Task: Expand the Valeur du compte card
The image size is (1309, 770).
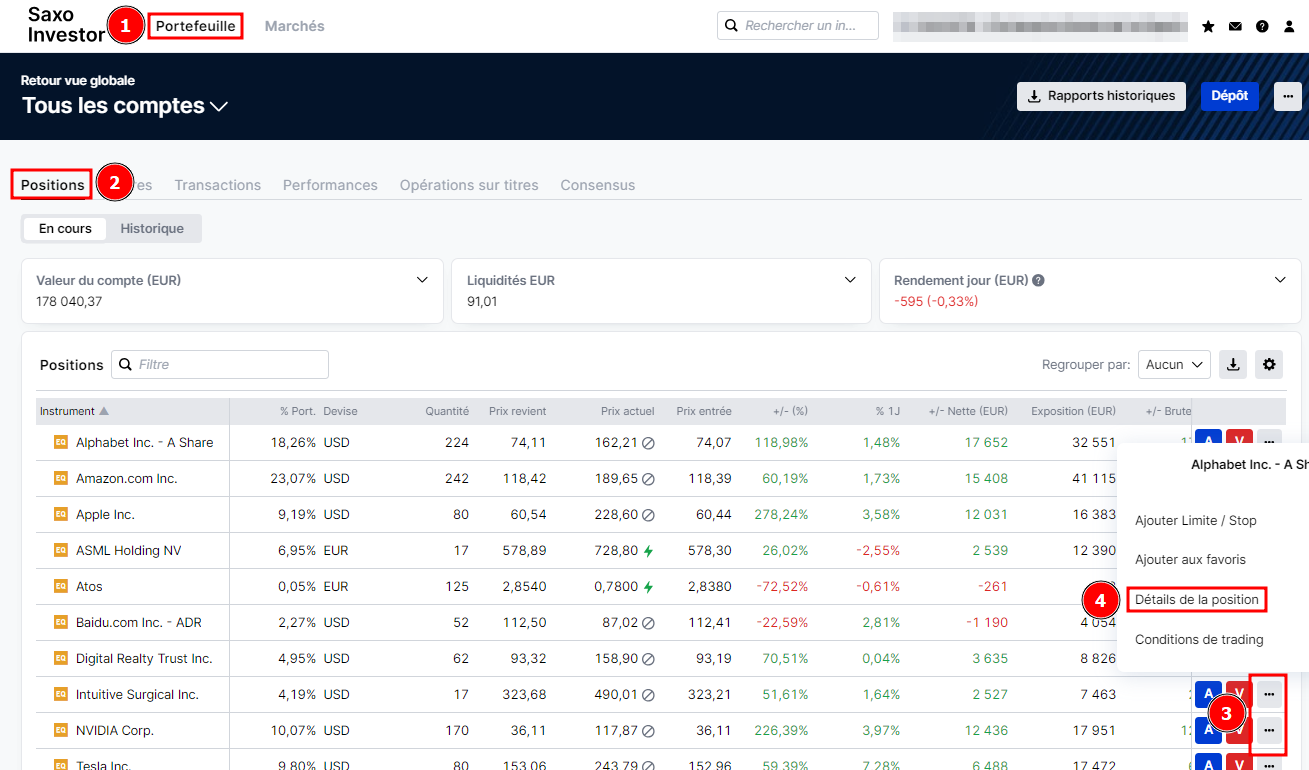Action: point(422,280)
